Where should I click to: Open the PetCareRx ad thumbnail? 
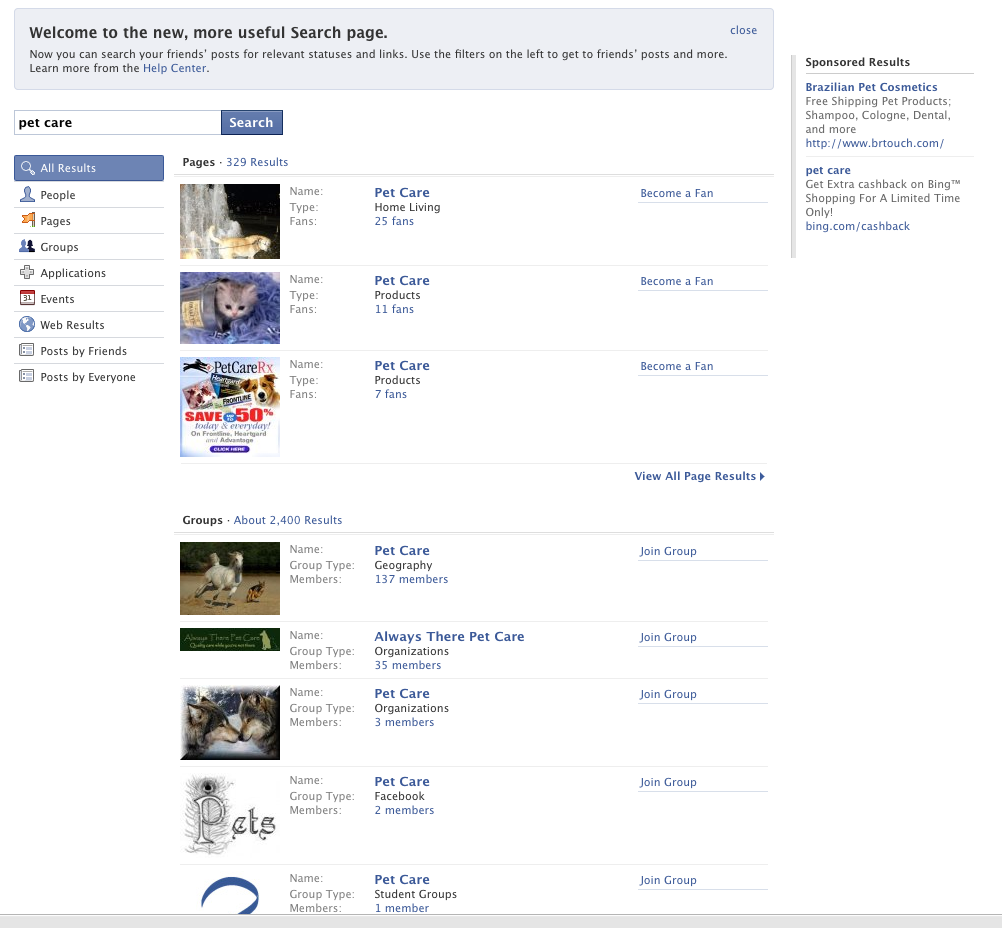pos(230,407)
